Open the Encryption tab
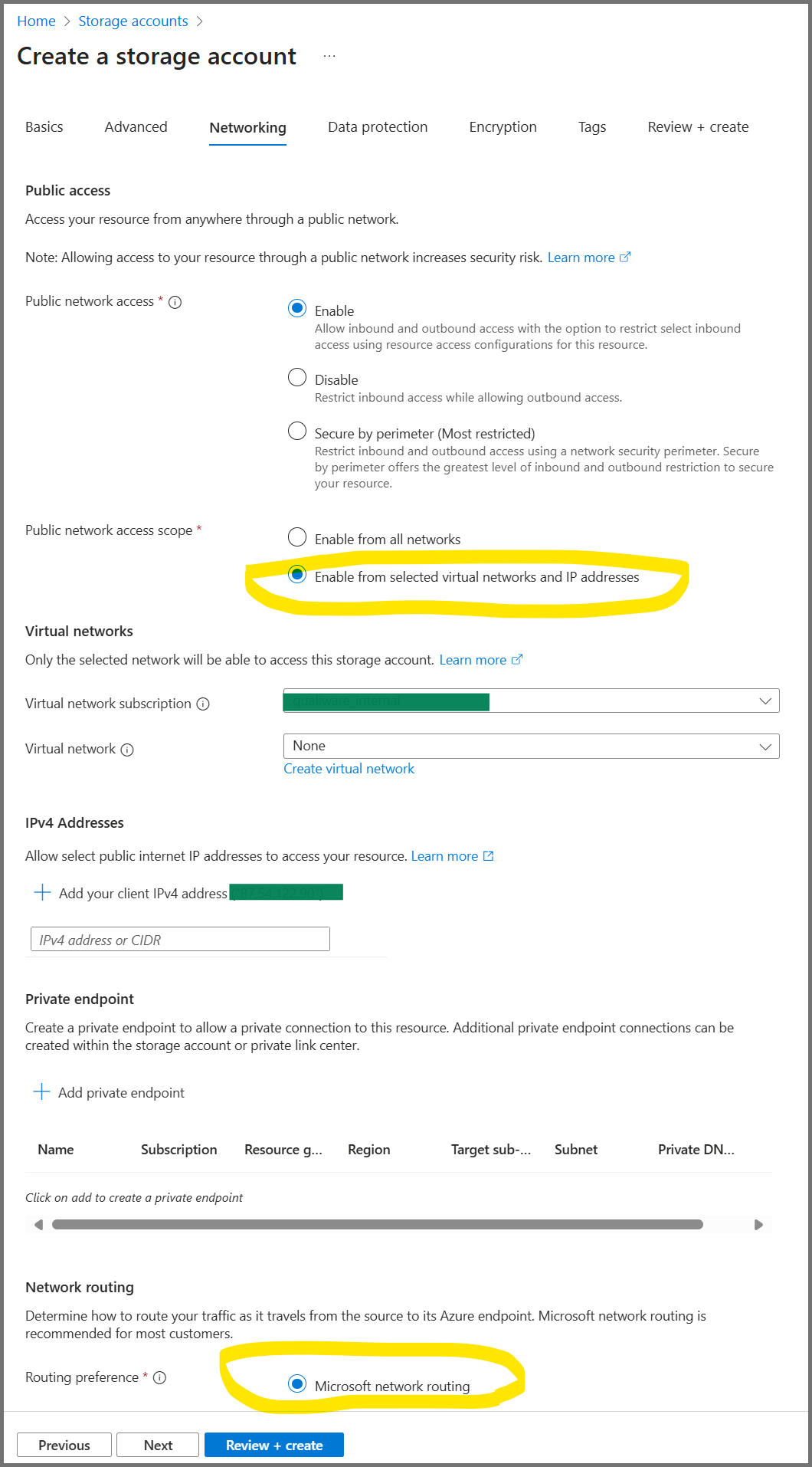 pyautogui.click(x=503, y=127)
